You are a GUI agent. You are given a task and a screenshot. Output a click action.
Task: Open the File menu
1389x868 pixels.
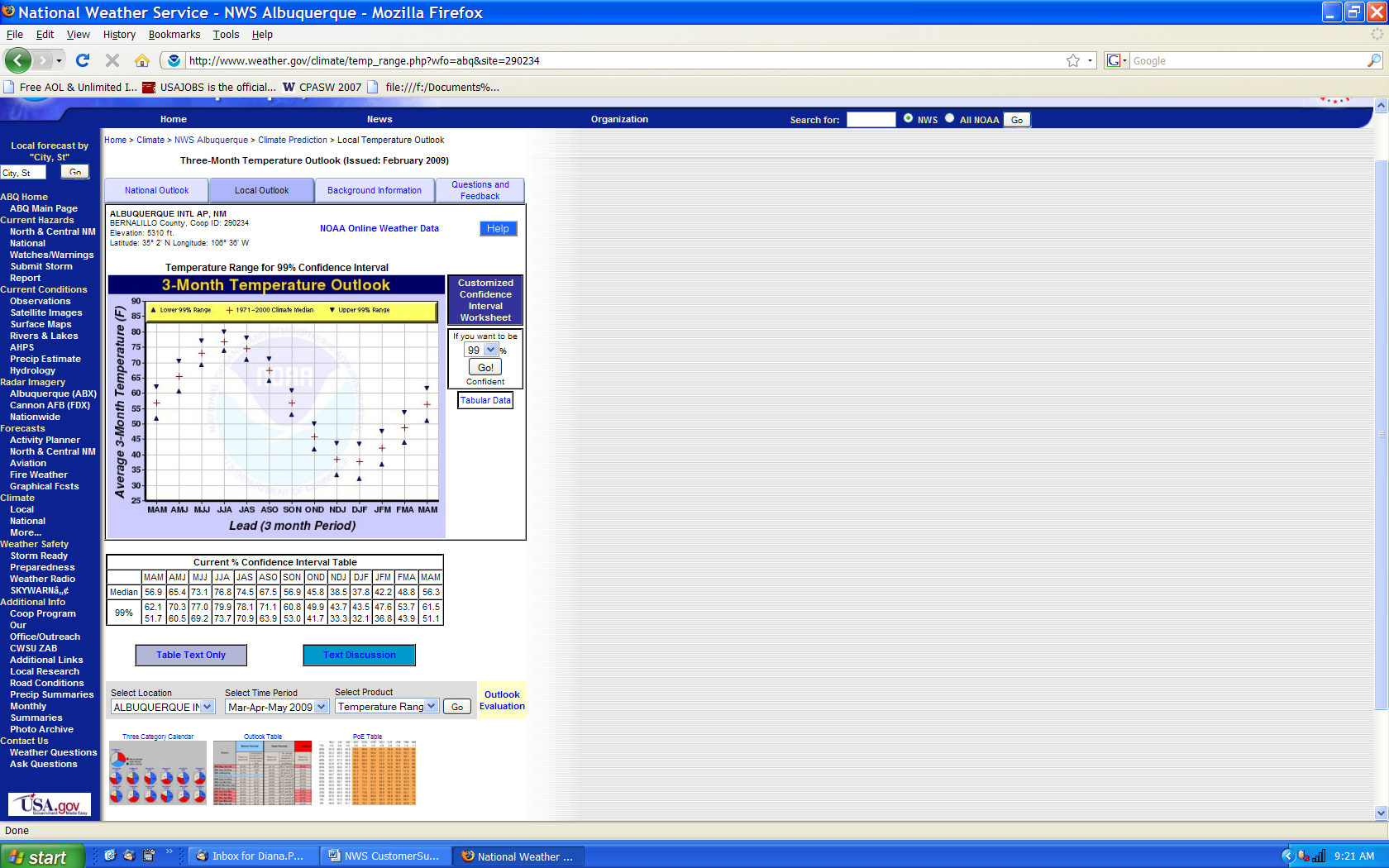15,34
